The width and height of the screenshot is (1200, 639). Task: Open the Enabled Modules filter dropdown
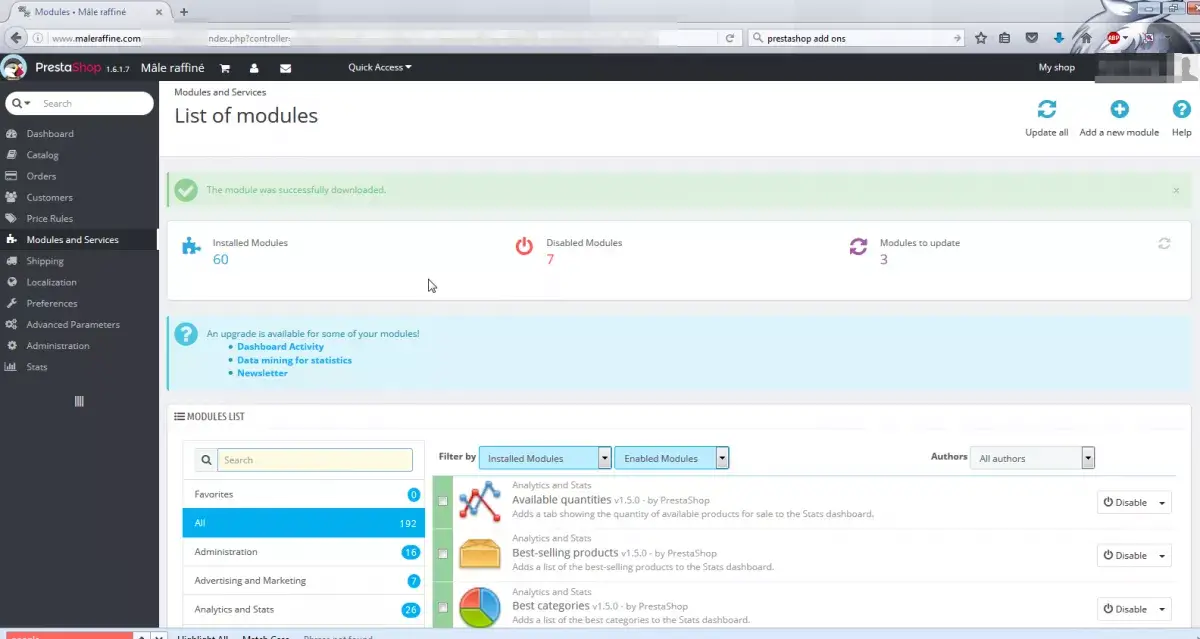pyautogui.click(x=672, y=458)
